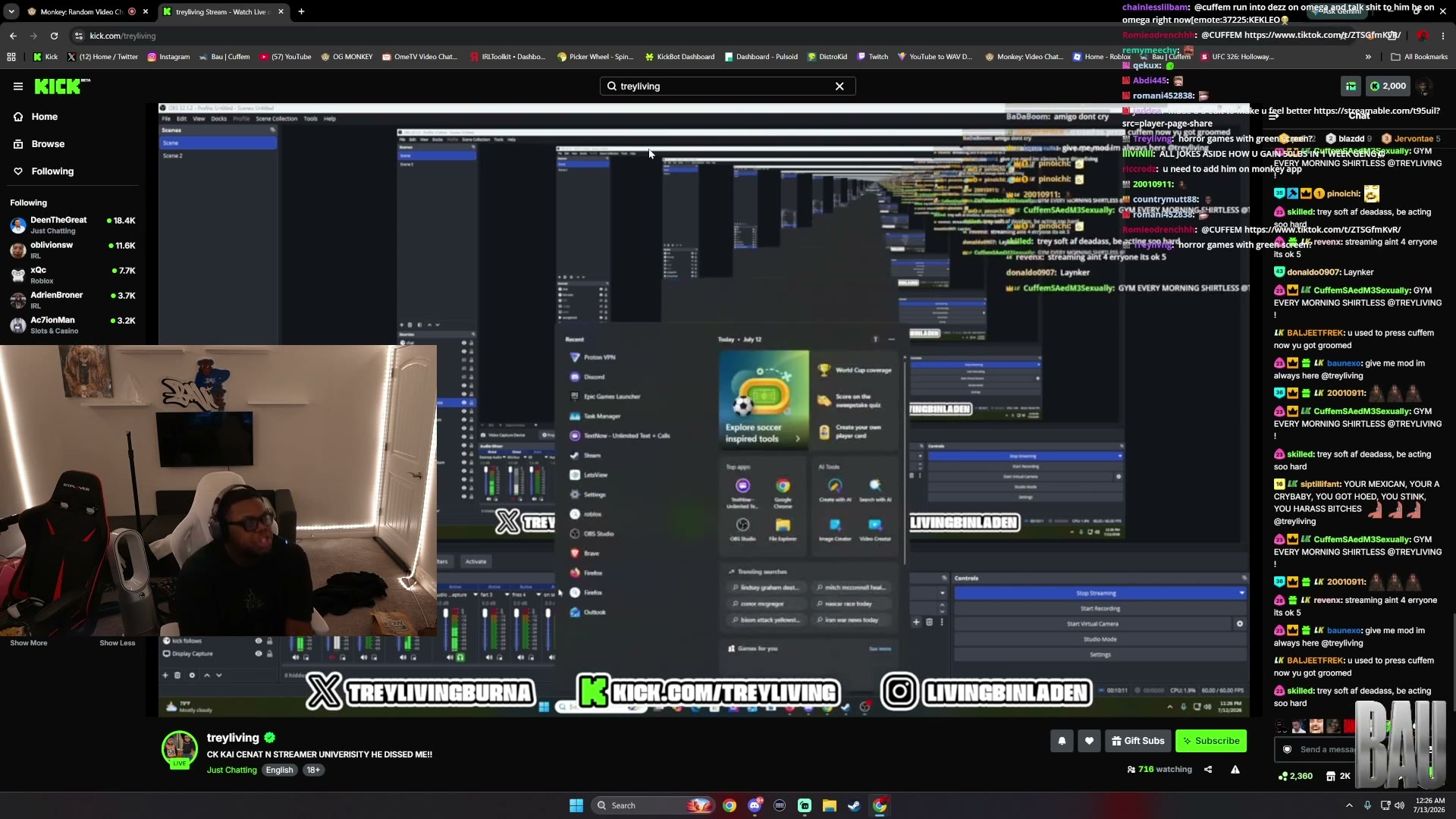This screenshot has height=819, width=1456.
Task: Open the All Bookmarks folder
Action: 1420,57
